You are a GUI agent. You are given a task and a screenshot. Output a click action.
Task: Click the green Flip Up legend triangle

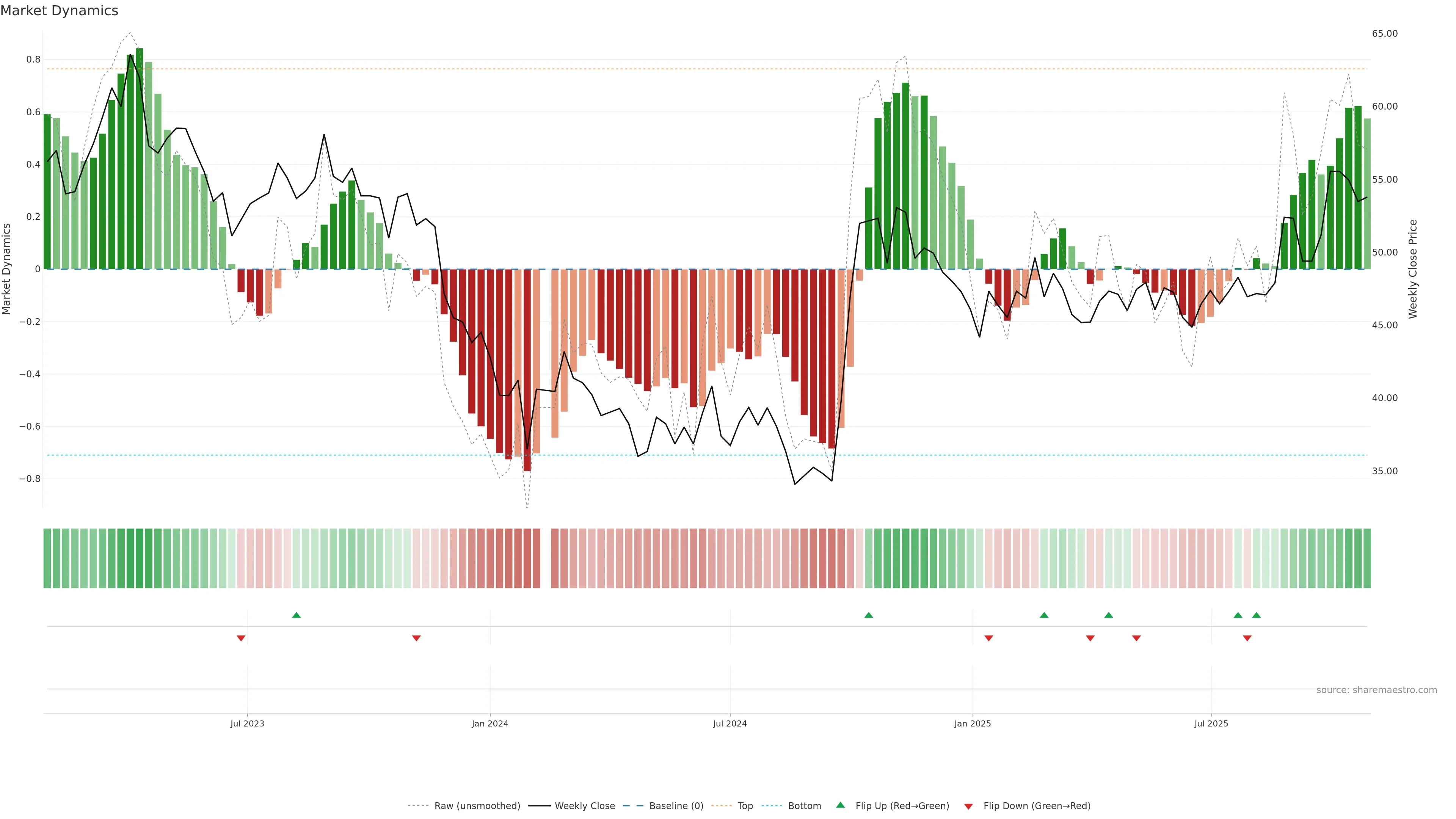tap(841, 805)
